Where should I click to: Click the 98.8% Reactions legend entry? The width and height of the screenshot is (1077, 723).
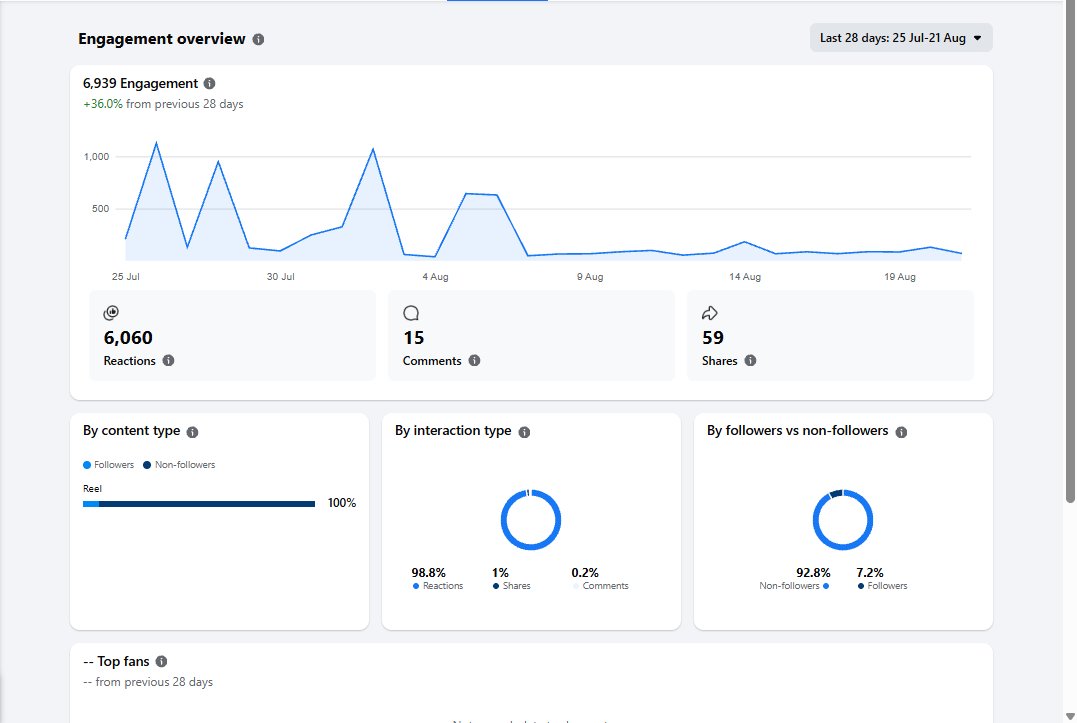point(438,579)
